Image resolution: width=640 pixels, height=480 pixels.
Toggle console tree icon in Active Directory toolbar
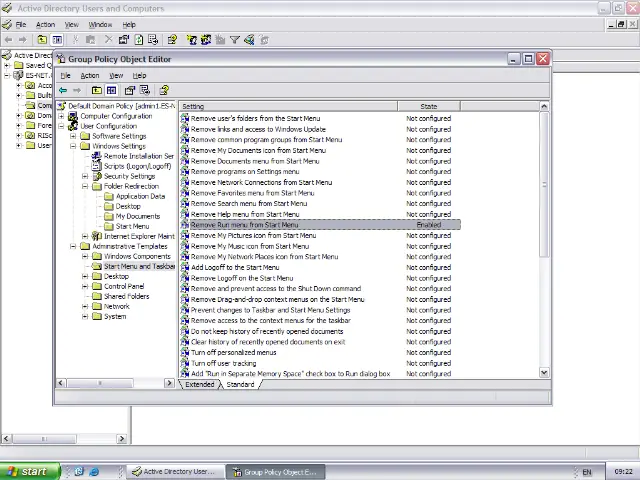coord(57,40)
